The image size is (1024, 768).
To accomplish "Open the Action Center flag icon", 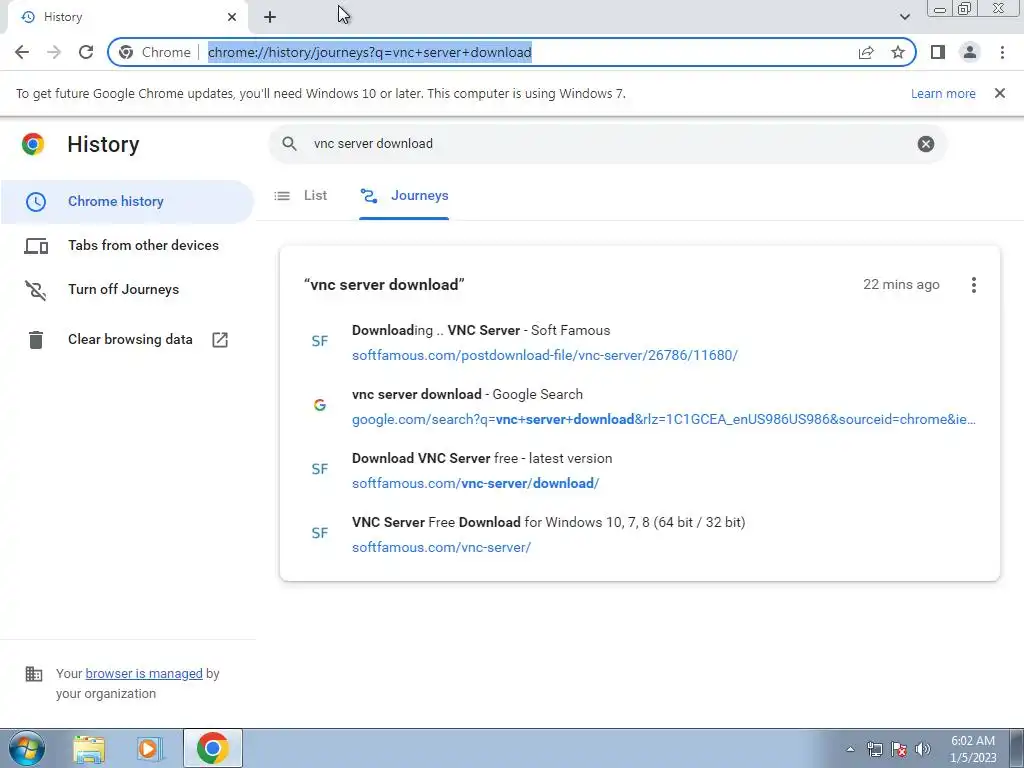I will (899, 749).
